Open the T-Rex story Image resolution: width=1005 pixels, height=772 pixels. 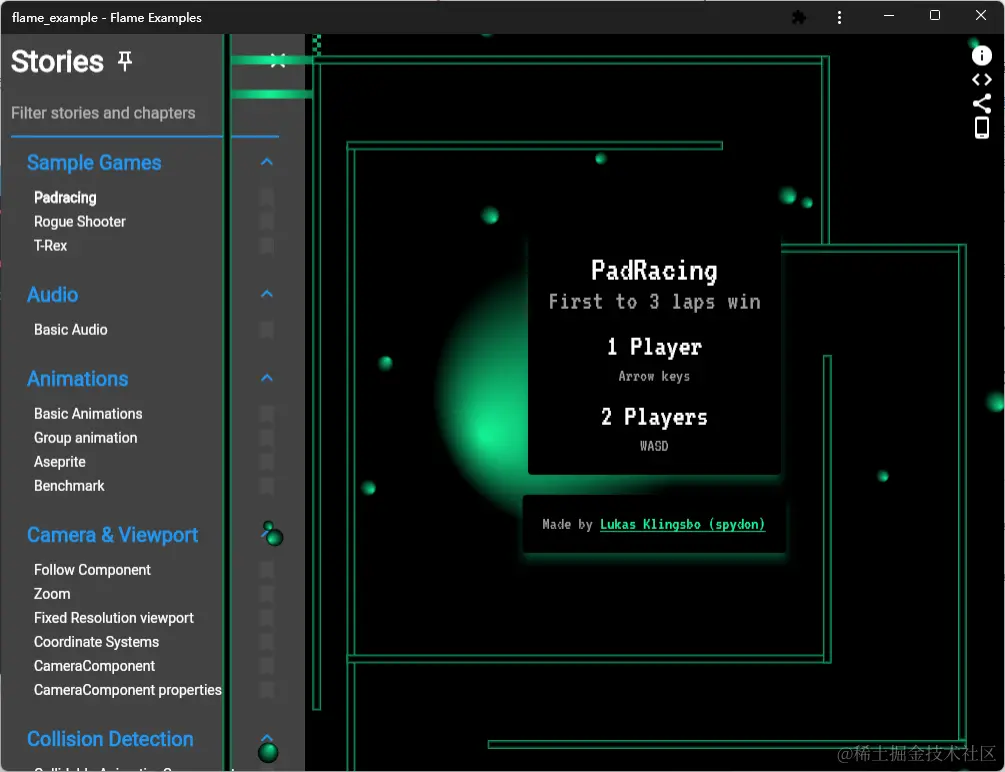[x=51, y=246]
